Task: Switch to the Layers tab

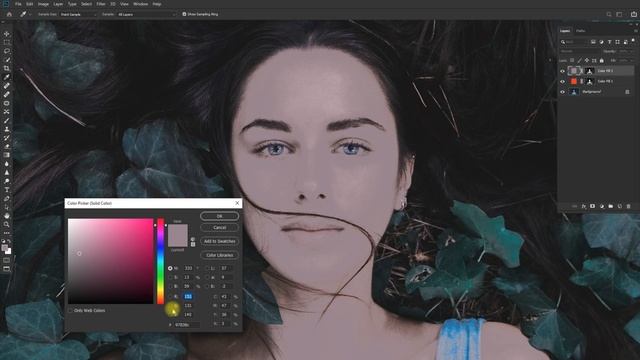Action: [x=565, y=31]
